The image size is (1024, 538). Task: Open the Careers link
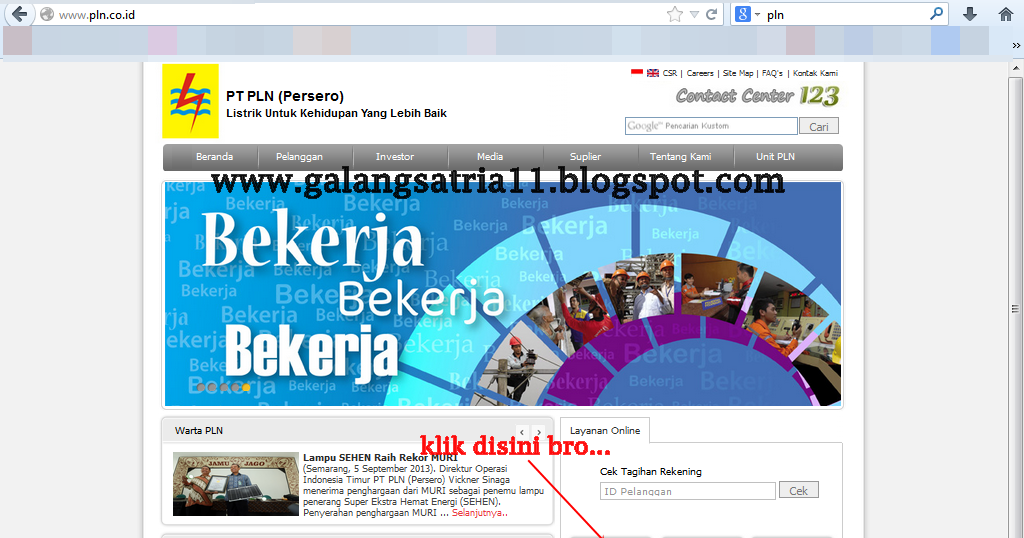click(x=700, y=73)
